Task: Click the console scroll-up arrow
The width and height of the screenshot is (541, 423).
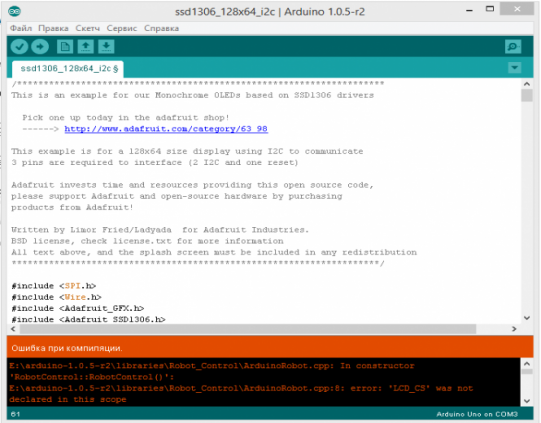Action: point(527,363)
